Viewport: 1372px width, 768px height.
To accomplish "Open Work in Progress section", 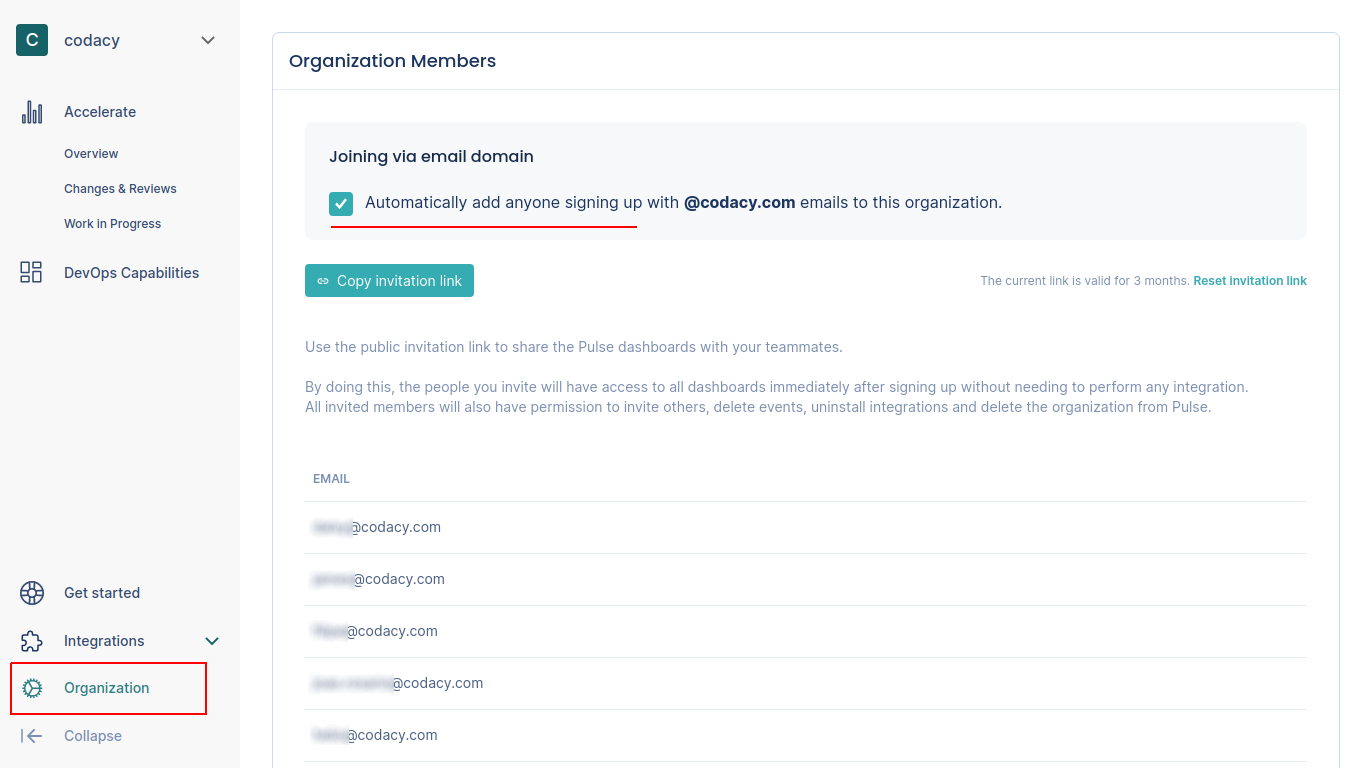I will (x=112, y=224).
